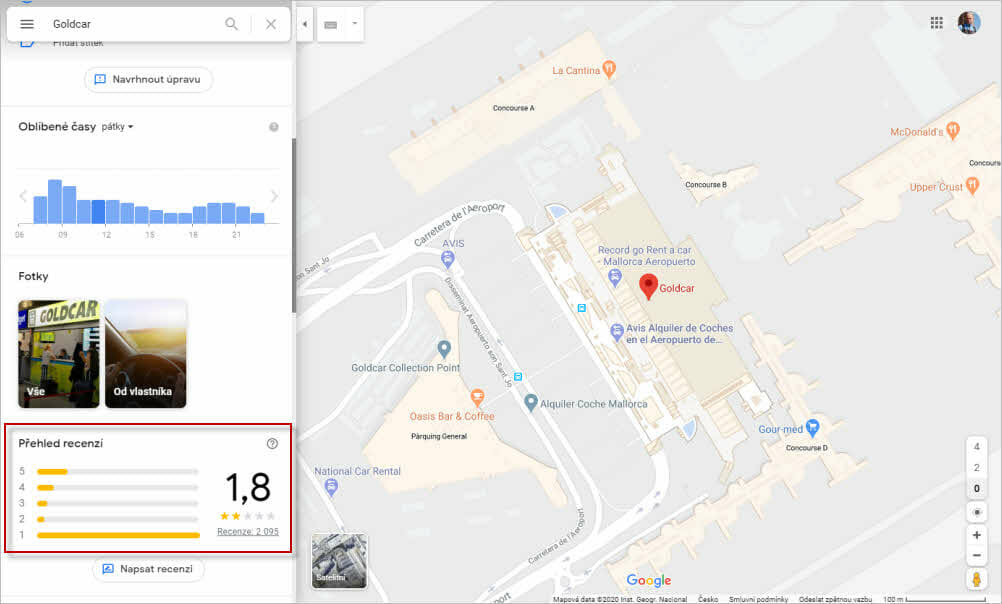Click the McDonald's restaurant marker
This screenshot has height=604, width=1002.
[x=953, y=130]
